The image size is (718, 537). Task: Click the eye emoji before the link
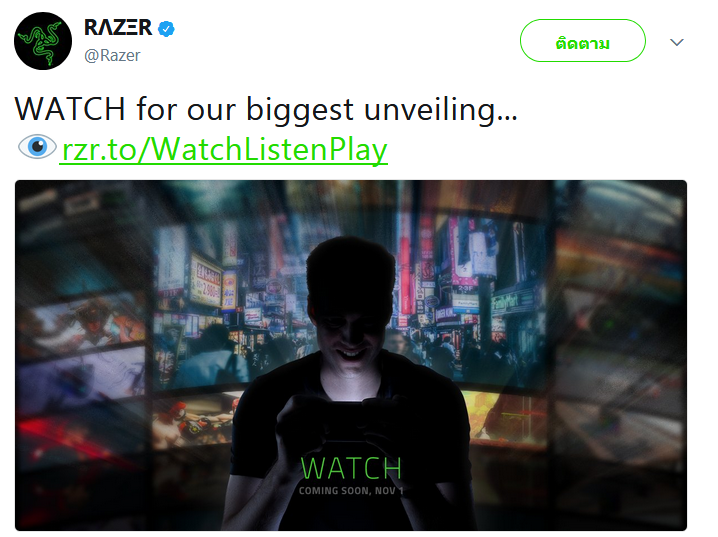point(37,147)
